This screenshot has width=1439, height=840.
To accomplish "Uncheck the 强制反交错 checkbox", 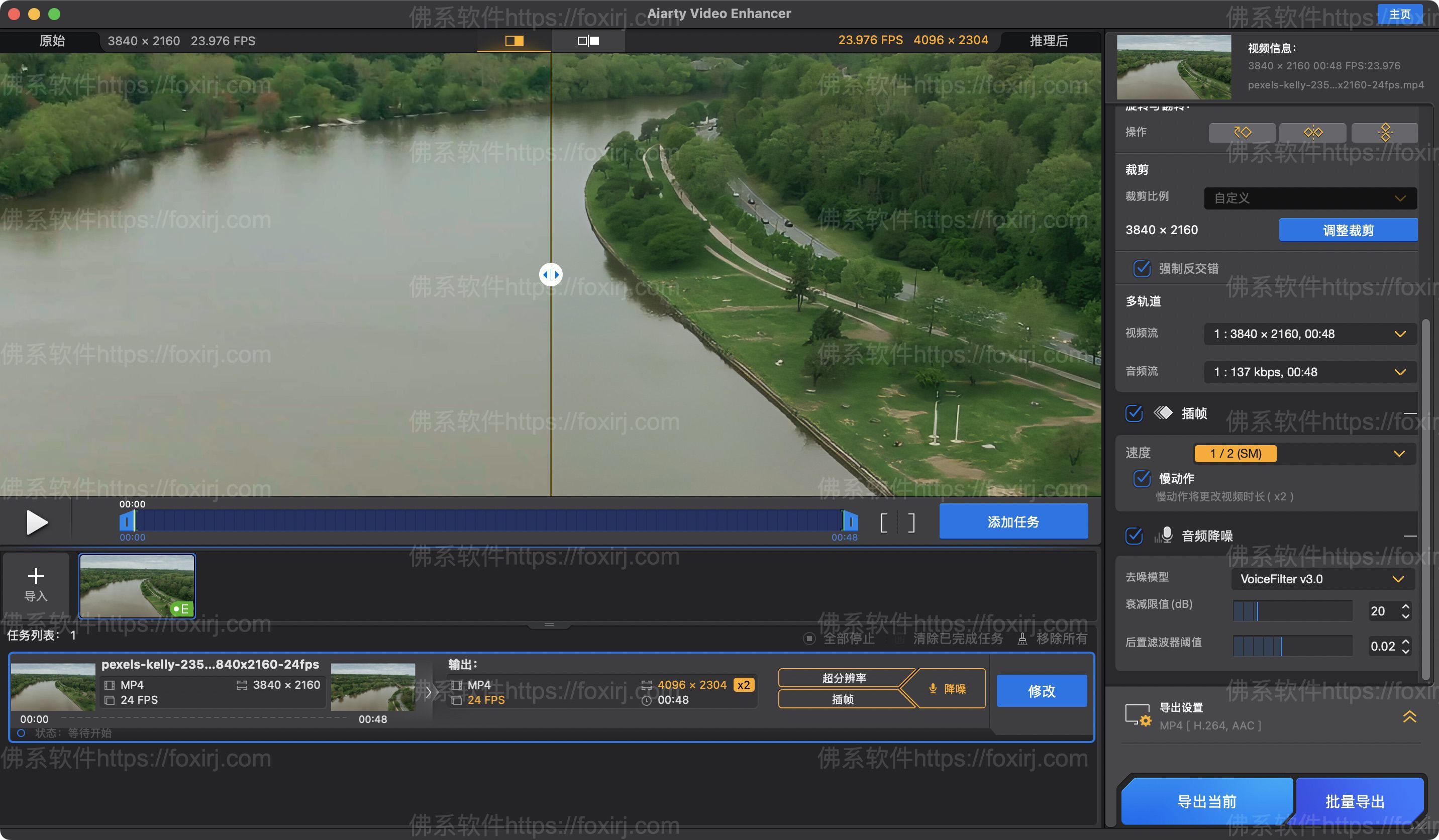I will 1142,268.
